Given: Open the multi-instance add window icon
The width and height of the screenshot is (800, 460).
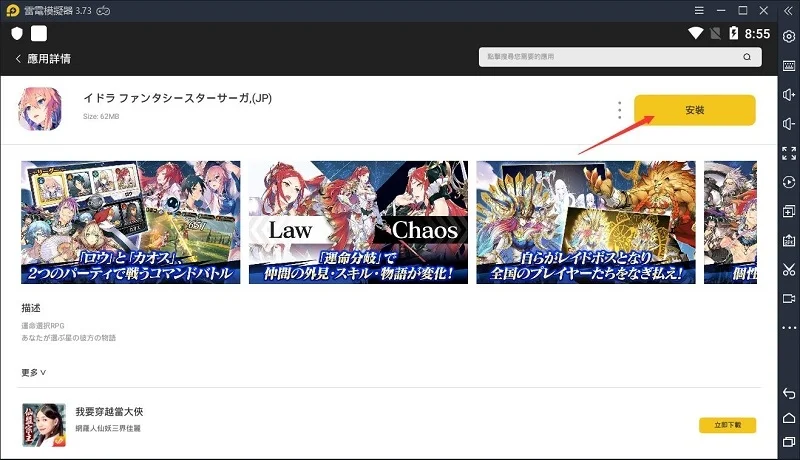Looking at the screenshot, I should [789, 211].
